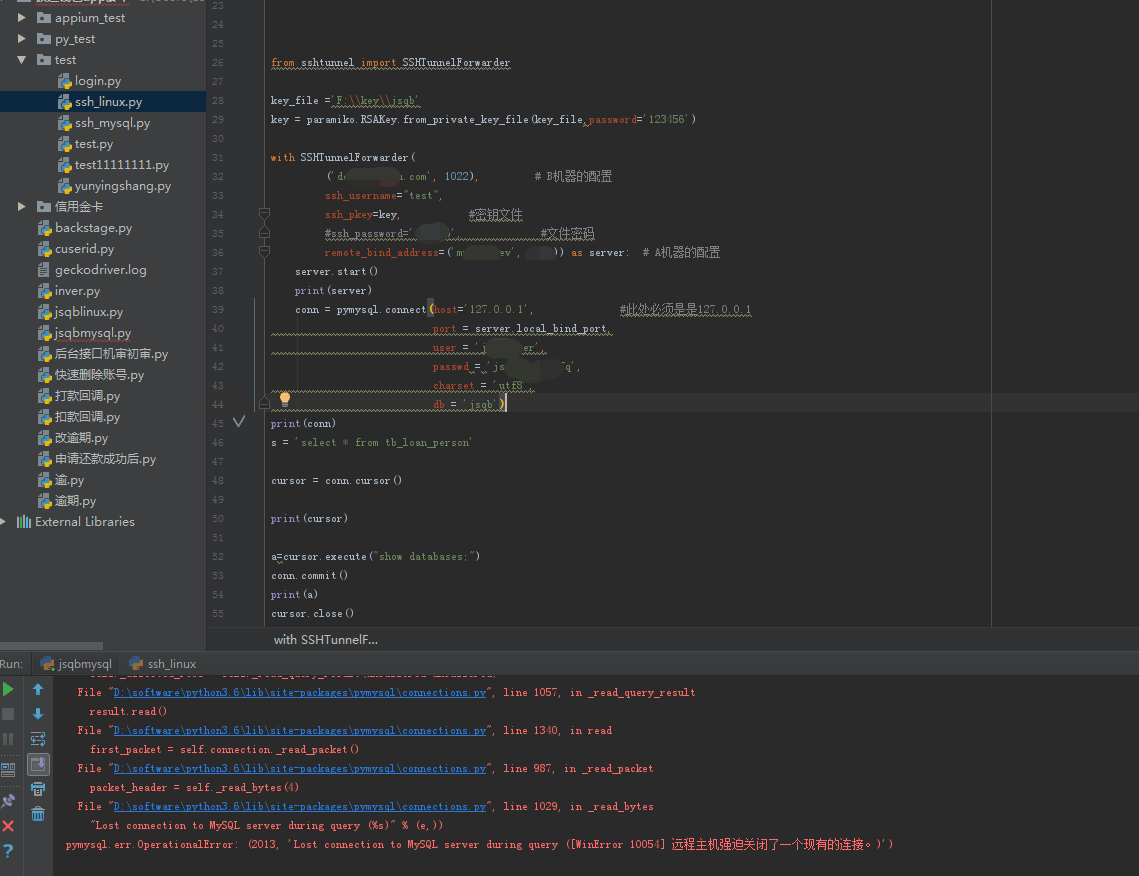Open connections.py link at line 1340

[x=300, y=731]
